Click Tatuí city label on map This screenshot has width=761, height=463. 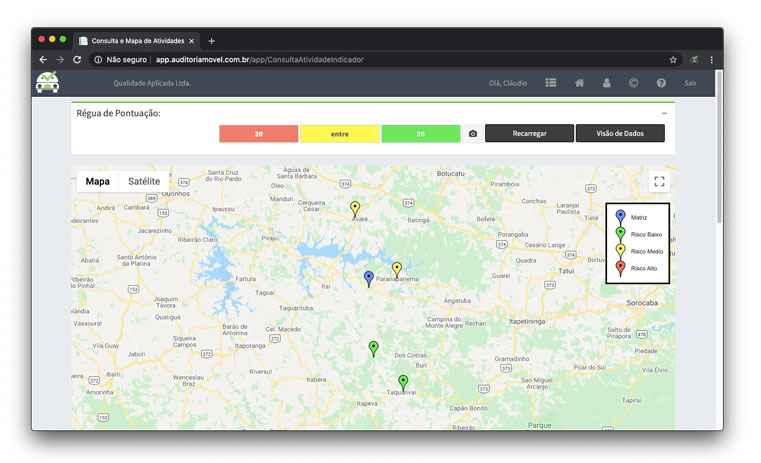pos(566,271)
